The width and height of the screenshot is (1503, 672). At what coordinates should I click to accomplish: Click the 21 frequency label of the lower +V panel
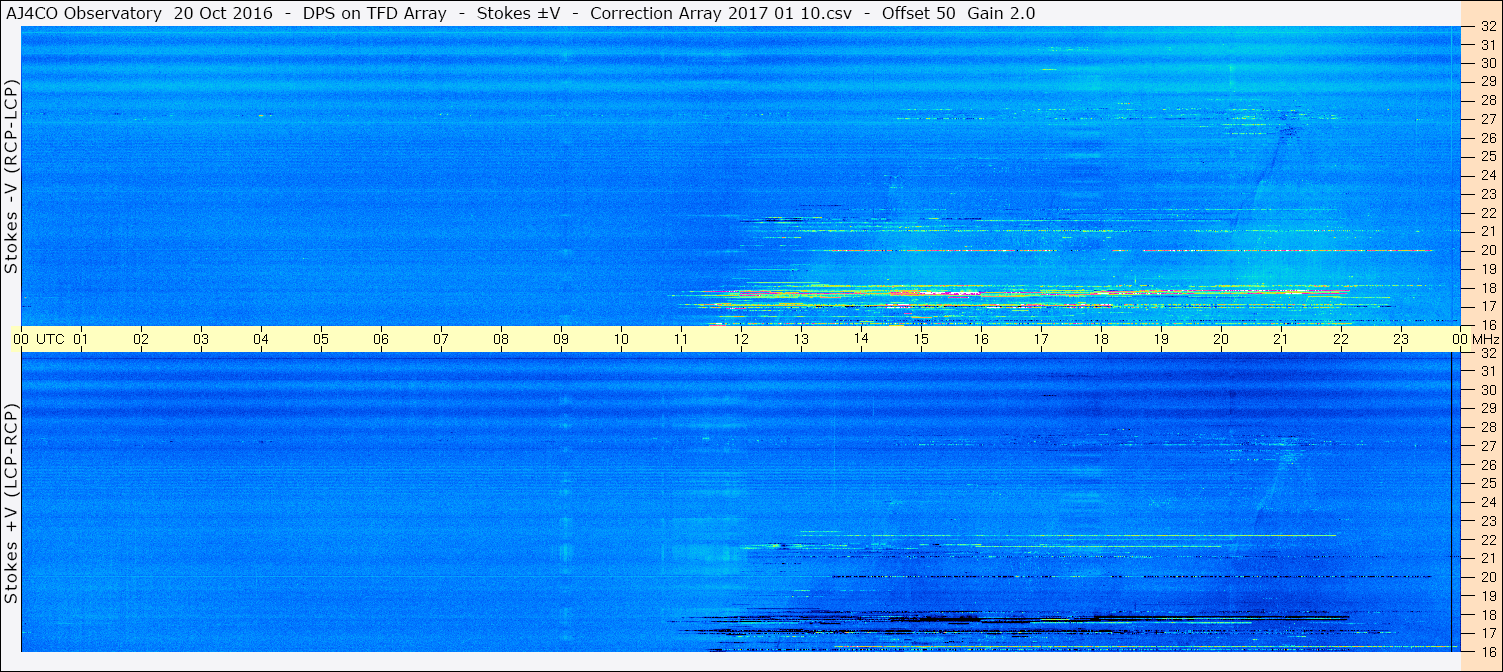pyautogui.click(x=1488, y=558)
